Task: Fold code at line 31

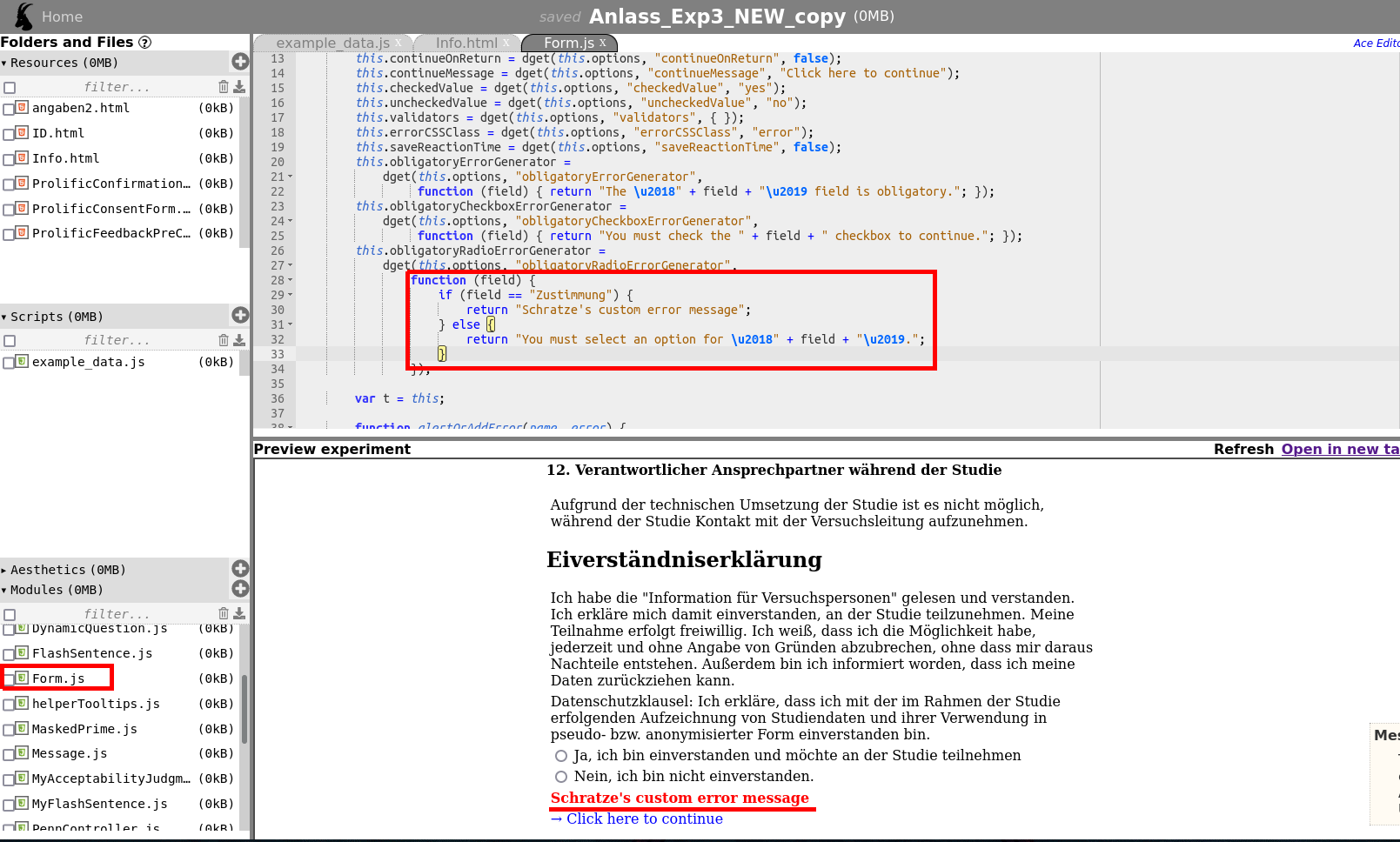Action: point(291,324)
